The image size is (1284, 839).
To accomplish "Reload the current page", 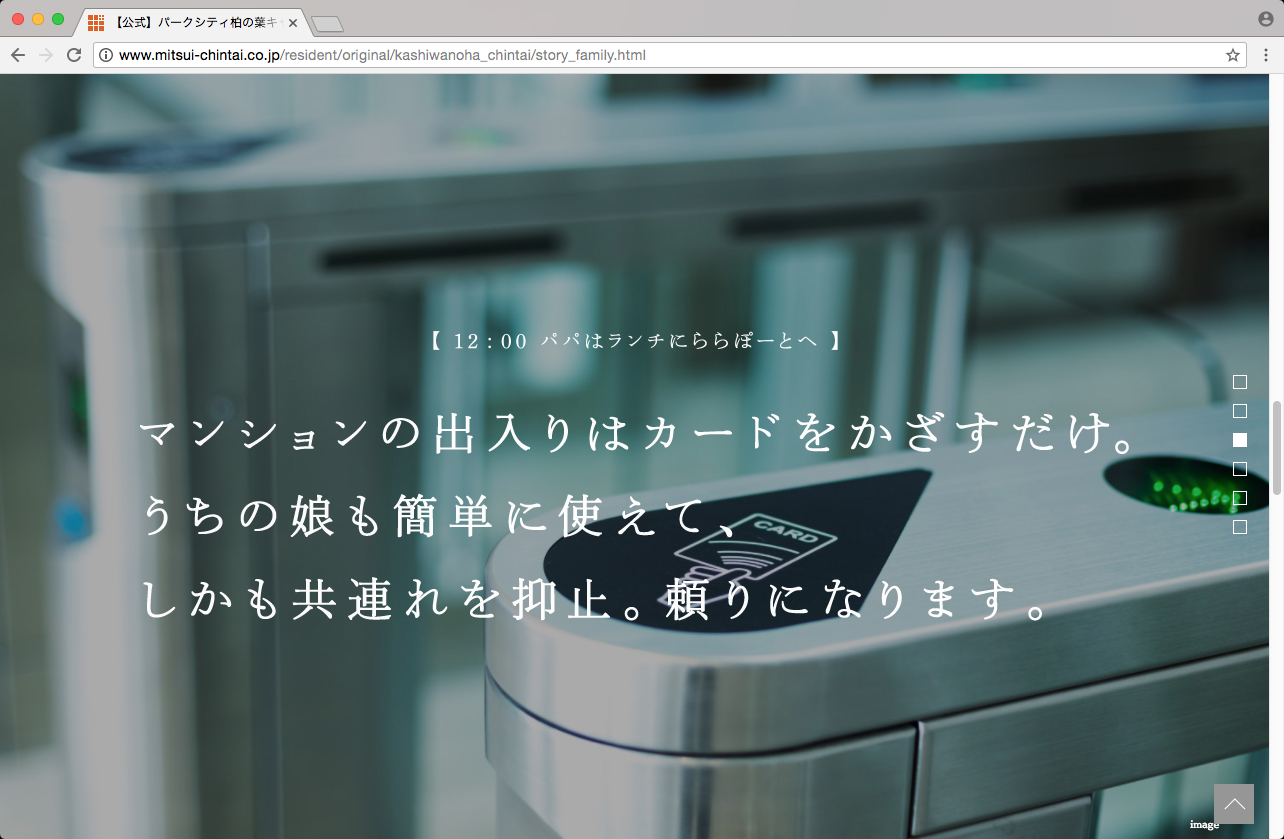I will point(74,55).
